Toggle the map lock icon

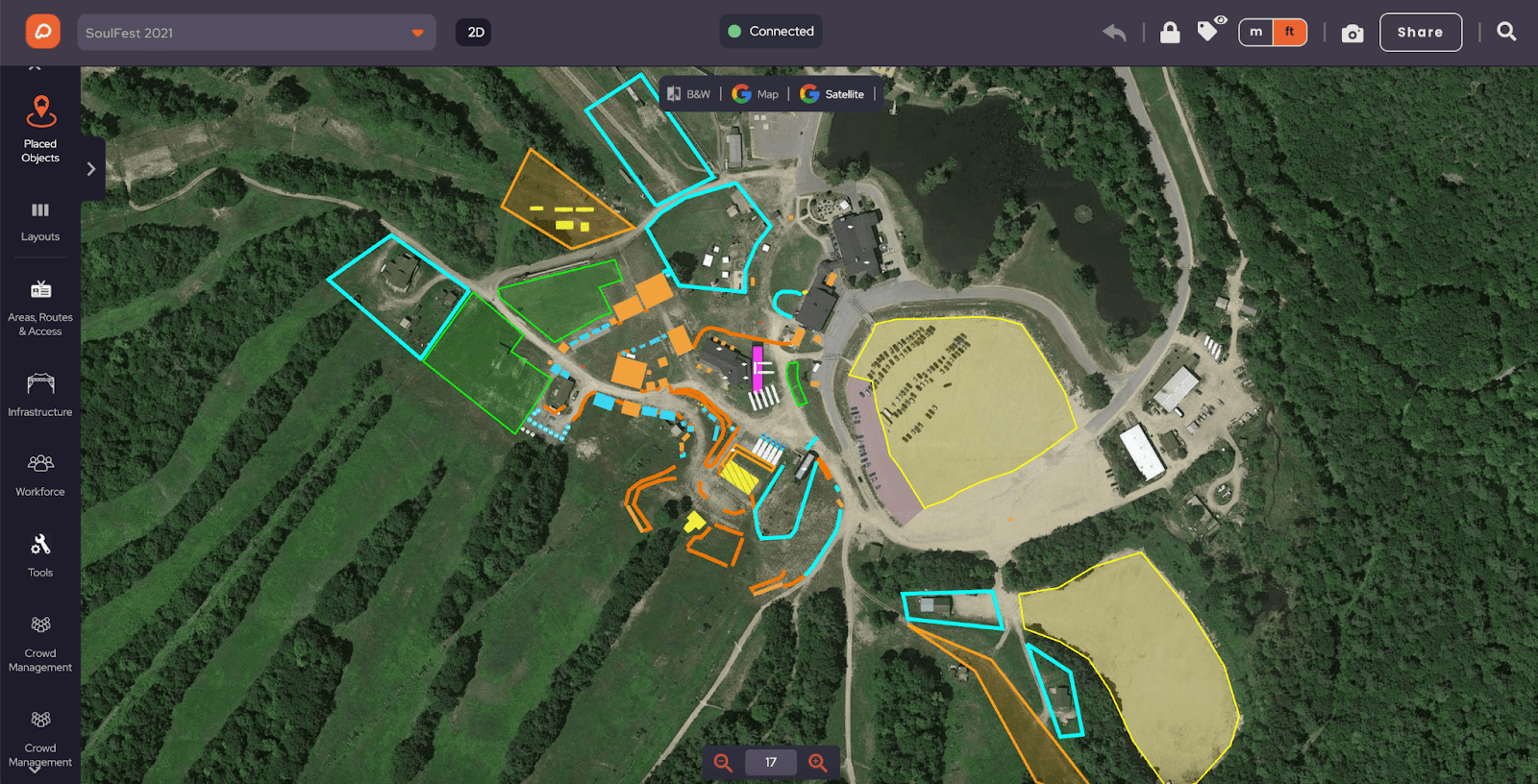pyautogui.click(x=1170, y=33)
